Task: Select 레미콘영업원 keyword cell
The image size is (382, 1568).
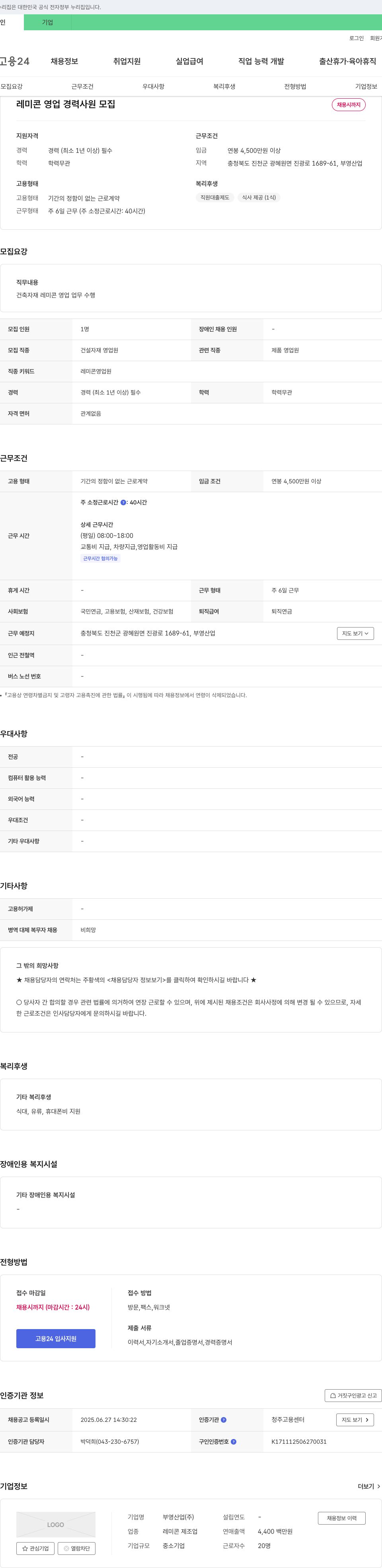Action: point(96,371)
